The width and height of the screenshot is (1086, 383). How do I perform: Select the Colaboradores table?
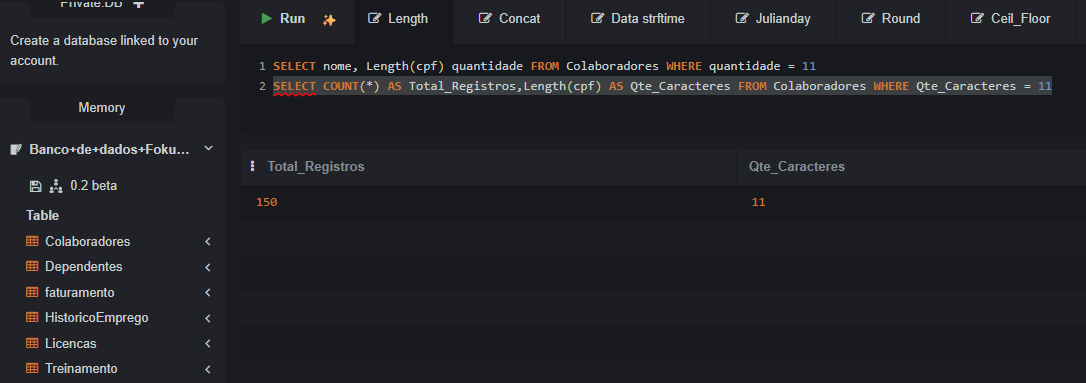pos(87,242)
